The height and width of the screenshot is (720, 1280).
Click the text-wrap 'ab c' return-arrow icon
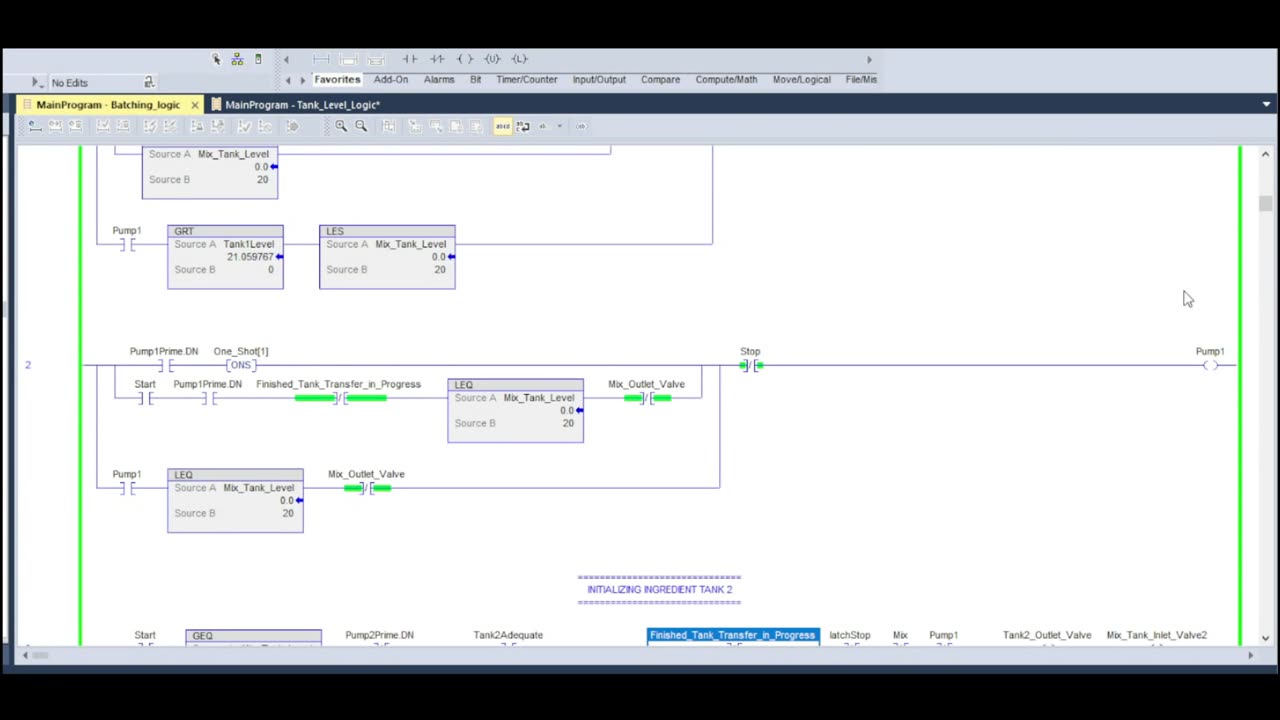523,126
